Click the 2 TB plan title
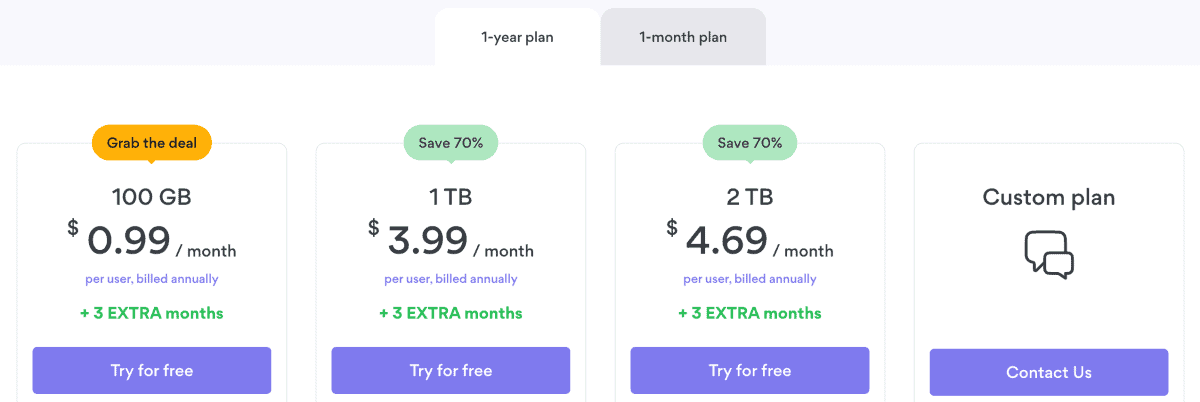The image size is (1200, 402). tap(750, 197)
